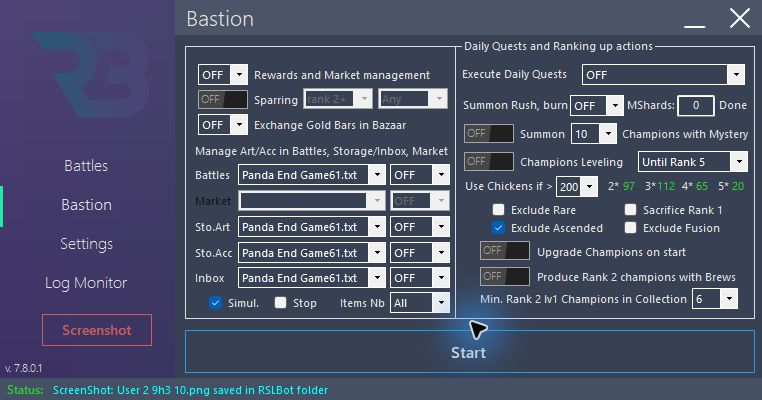Viewport: 762px width, 400px height.
Task: Open Inbox file dropdown
Action: (x=312, y=278)
